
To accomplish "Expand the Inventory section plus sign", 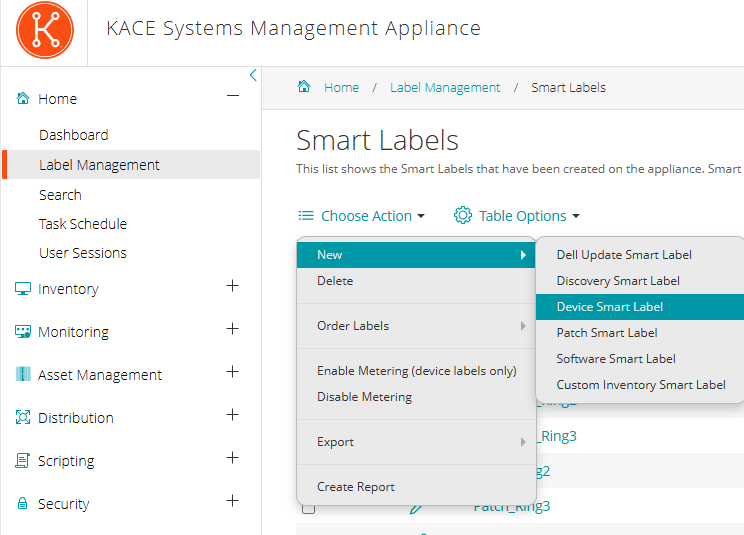I will 233,286.
